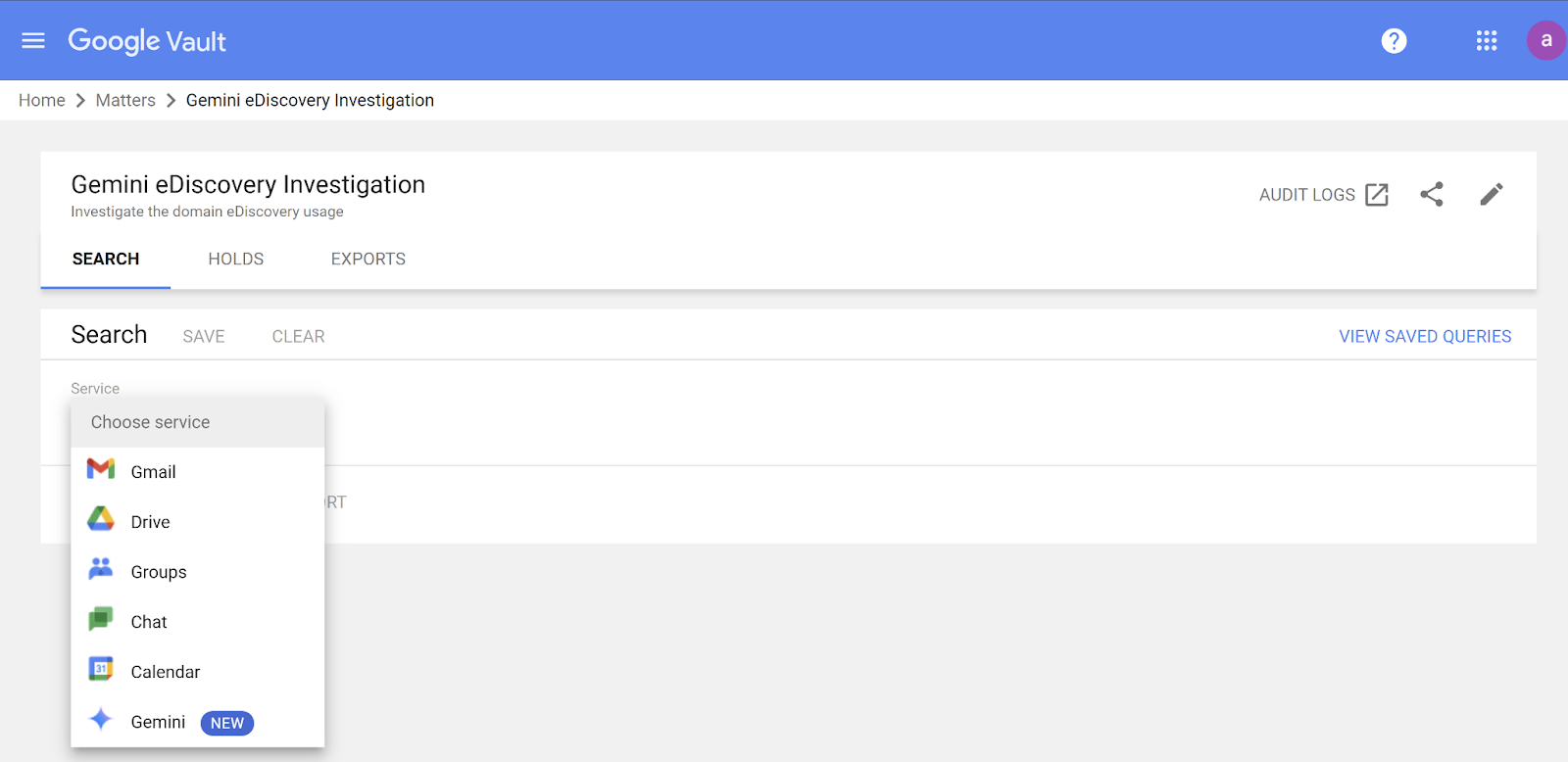
Task: Select the Gemini service icon
Action: point(100,720)
